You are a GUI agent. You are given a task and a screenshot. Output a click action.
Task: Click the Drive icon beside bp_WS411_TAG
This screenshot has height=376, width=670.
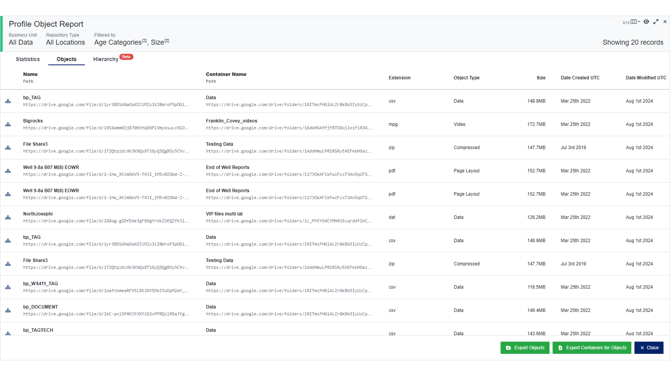(8, 287)
